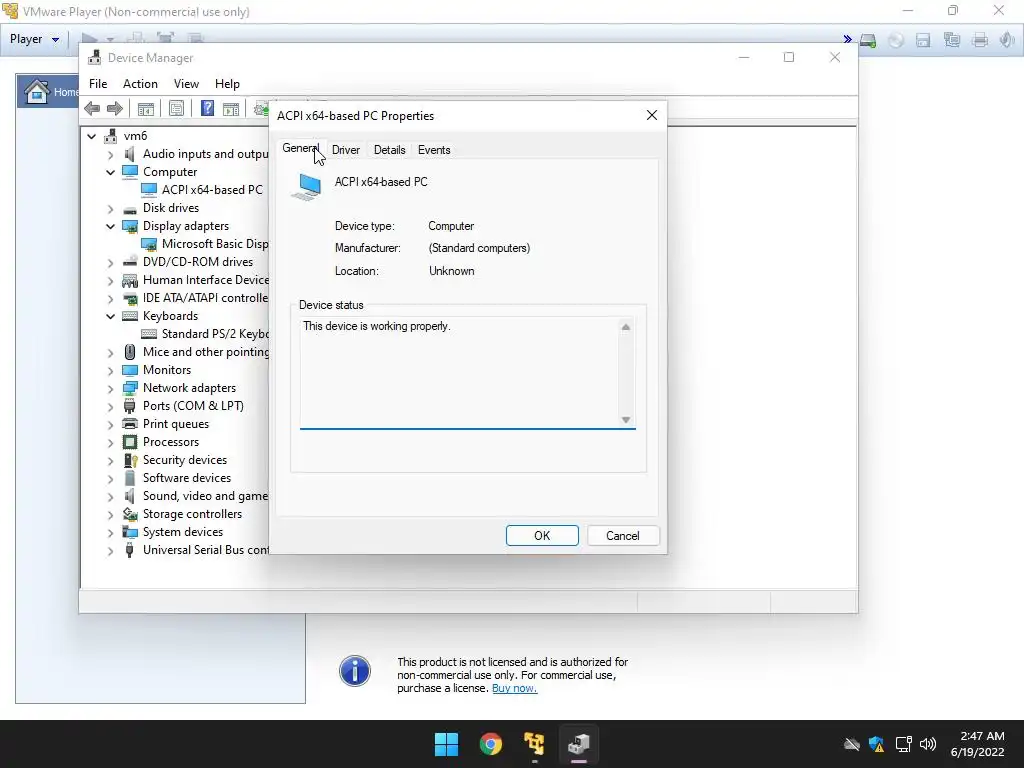Click the VMware Player taskbar icon
Image resolution: width=1024 pixels, height=768 pixels.
(x=534, y=744)
